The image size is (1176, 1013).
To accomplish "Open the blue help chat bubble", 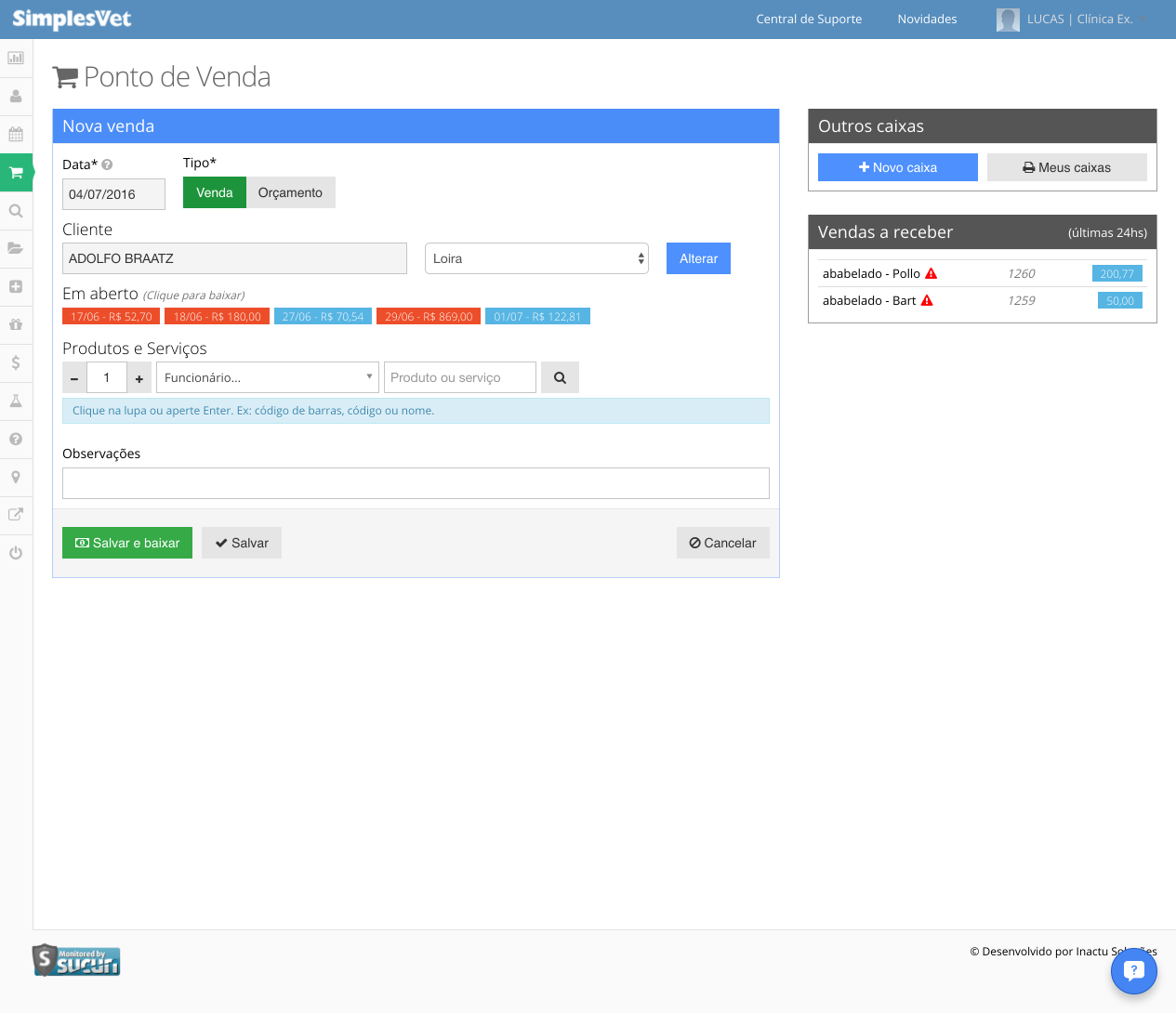I will coord(1133,970).
